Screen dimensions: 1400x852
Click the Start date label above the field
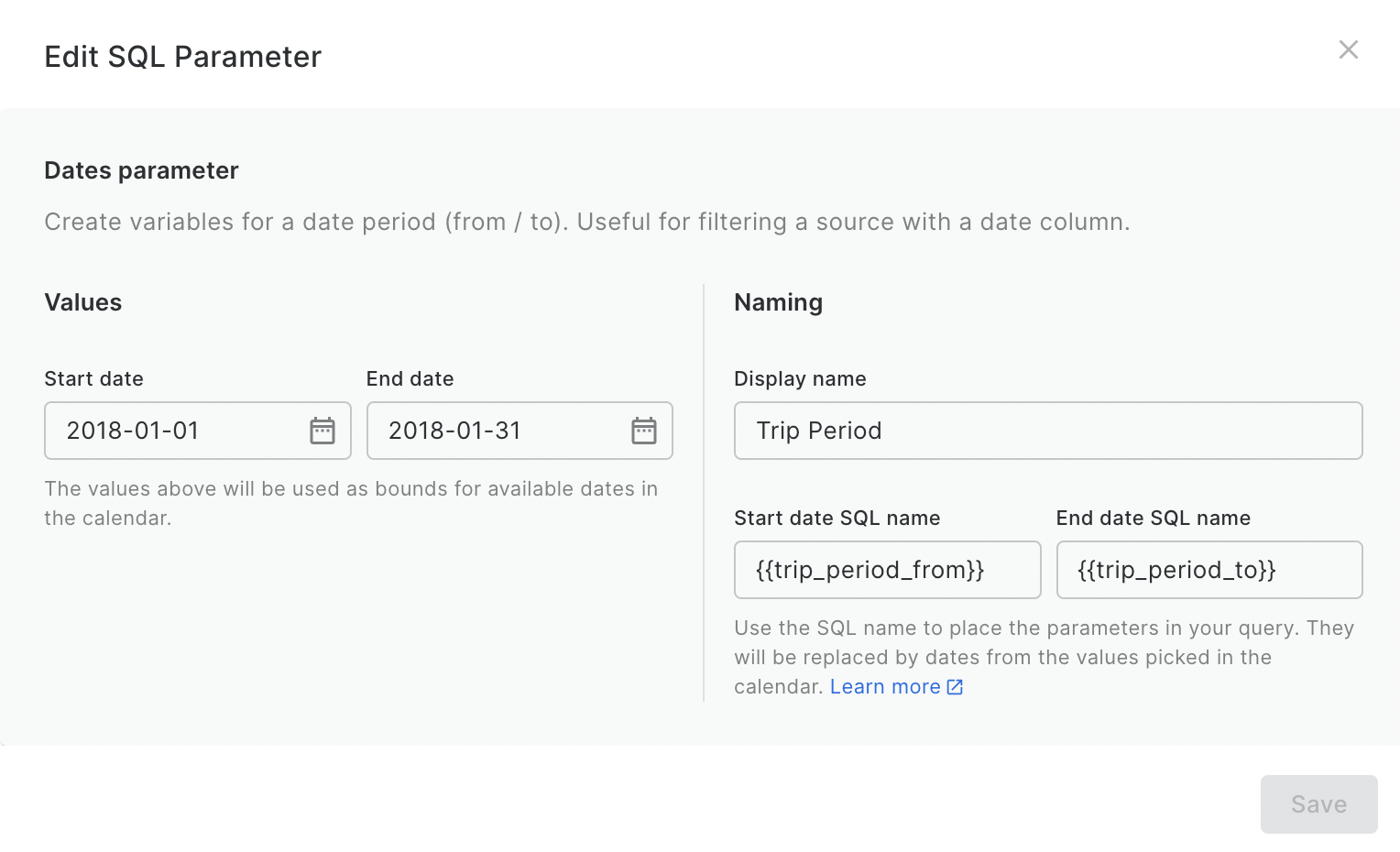[x=93, y=378]
